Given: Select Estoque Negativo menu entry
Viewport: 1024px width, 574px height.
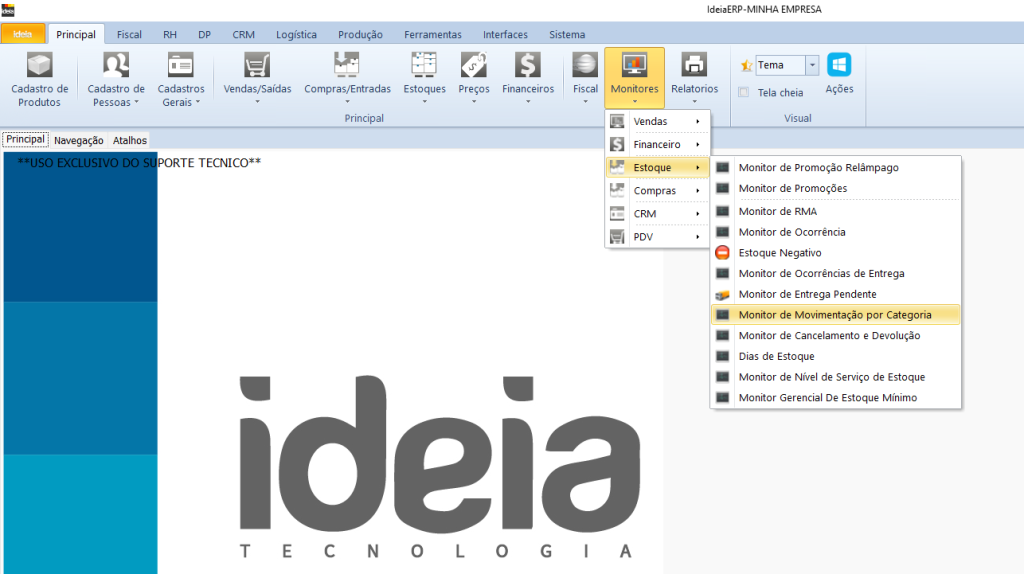Looking at the screenshot, I should pos(780,253).
